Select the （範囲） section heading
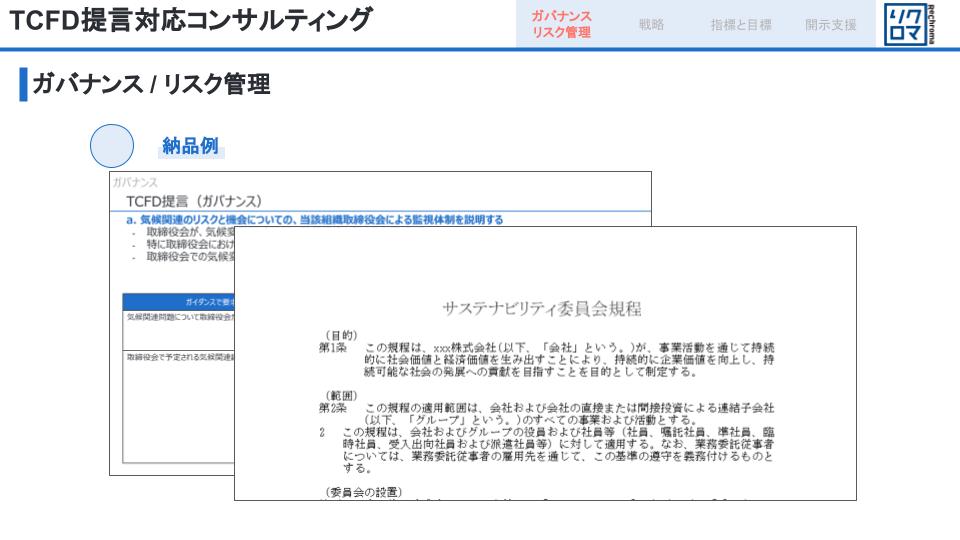 [x=341, y=396]
